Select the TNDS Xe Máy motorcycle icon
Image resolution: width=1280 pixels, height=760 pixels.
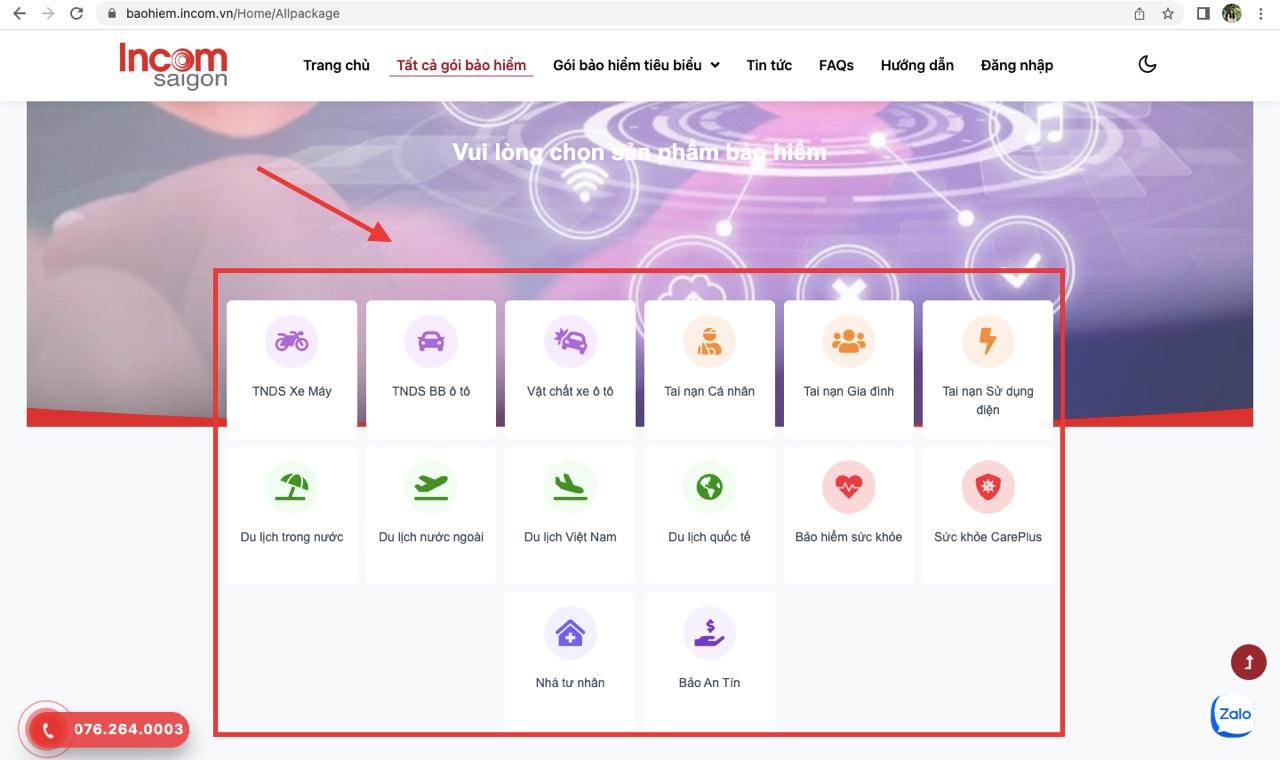[x=291, y=341]
